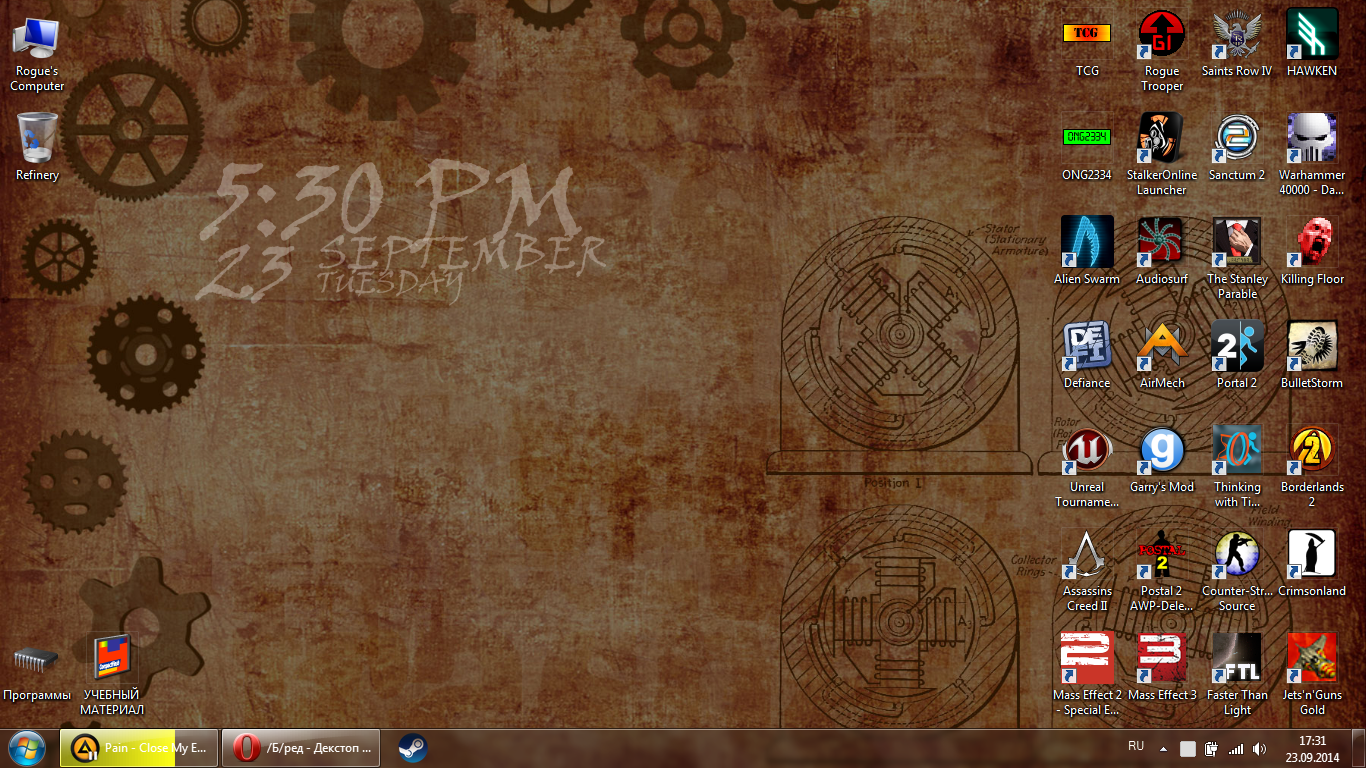The image size is (1366, 768).
Task: Select the Jets'n'Guns Gold shortcut
Action: point(1312,675)
